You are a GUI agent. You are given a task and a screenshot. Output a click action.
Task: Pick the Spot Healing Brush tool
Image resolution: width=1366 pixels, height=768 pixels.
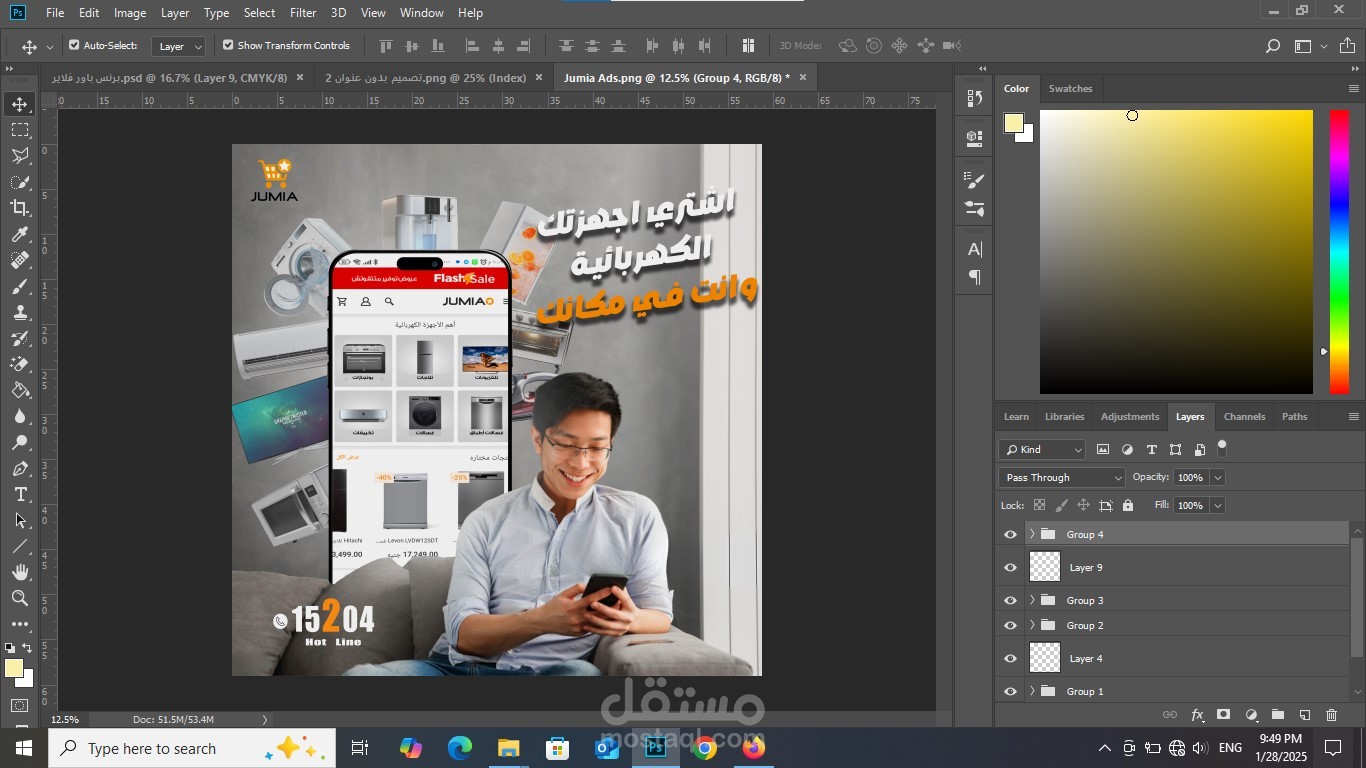pyautogui.click(x=19, y=260)
